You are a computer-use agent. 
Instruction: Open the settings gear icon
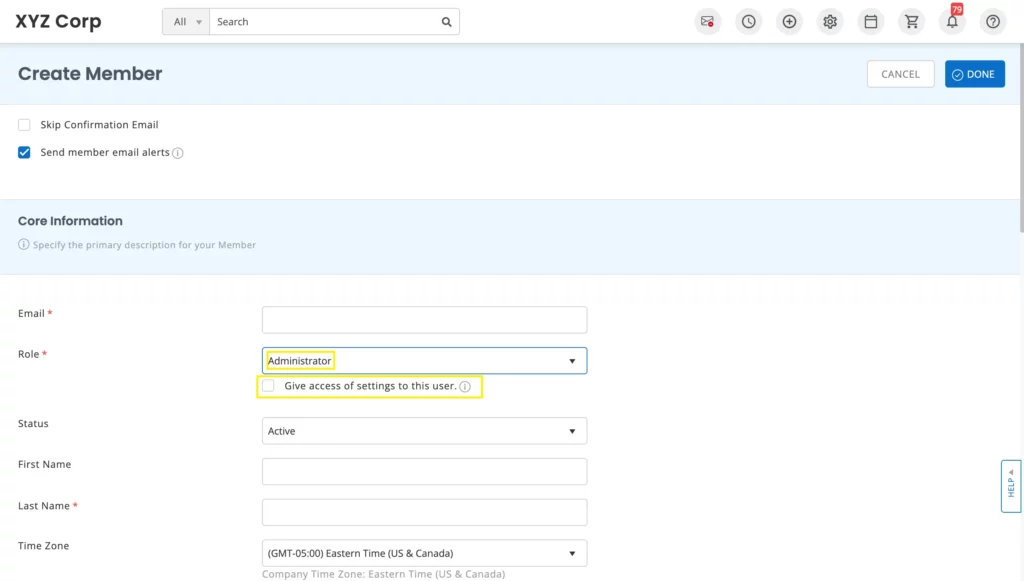tap(830, 22)
